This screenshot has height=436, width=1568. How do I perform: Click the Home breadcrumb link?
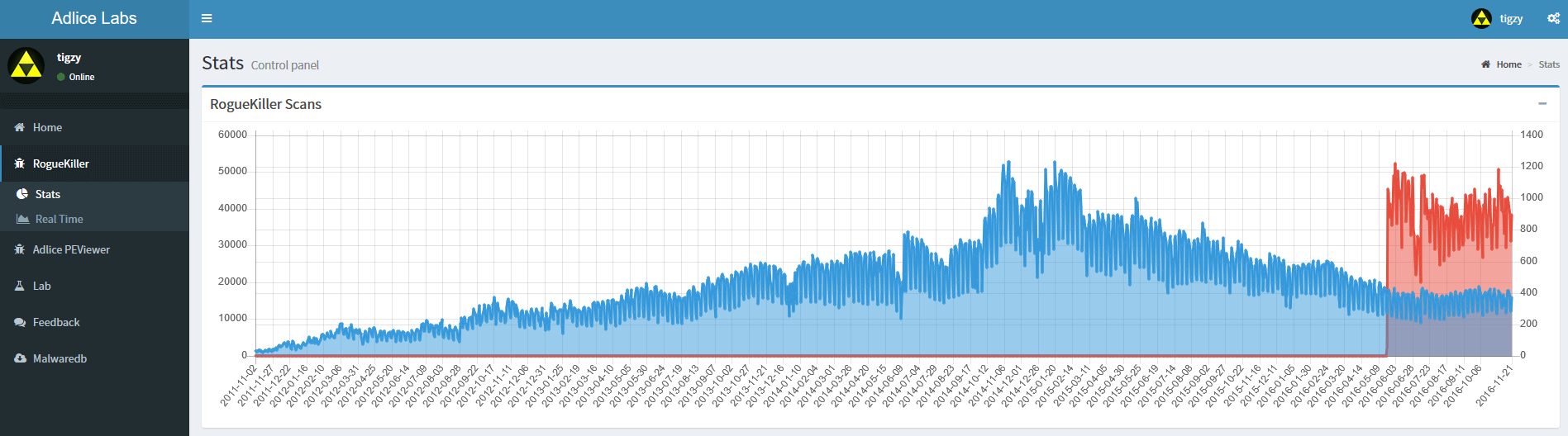click(x=1508, y=64)
